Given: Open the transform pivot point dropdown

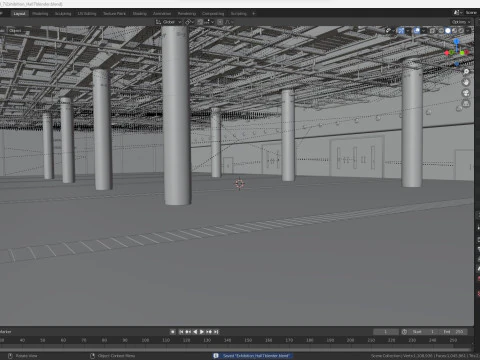Looking at the screenshot, I should pyautogui.click(x=189, y=22).
